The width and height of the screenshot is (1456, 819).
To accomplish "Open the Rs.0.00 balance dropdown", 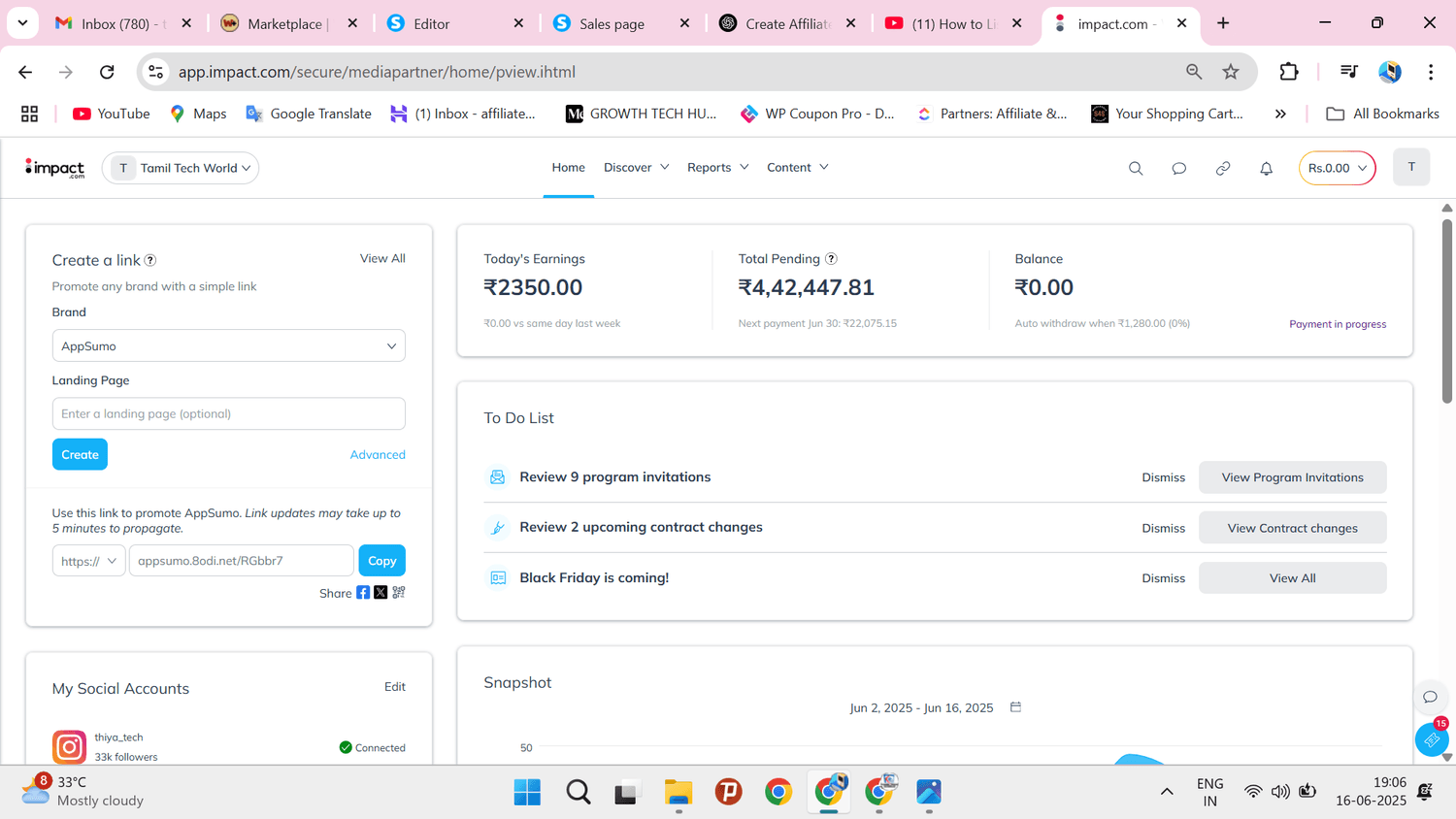I will pyautogui.click(x=1338, y=168).
